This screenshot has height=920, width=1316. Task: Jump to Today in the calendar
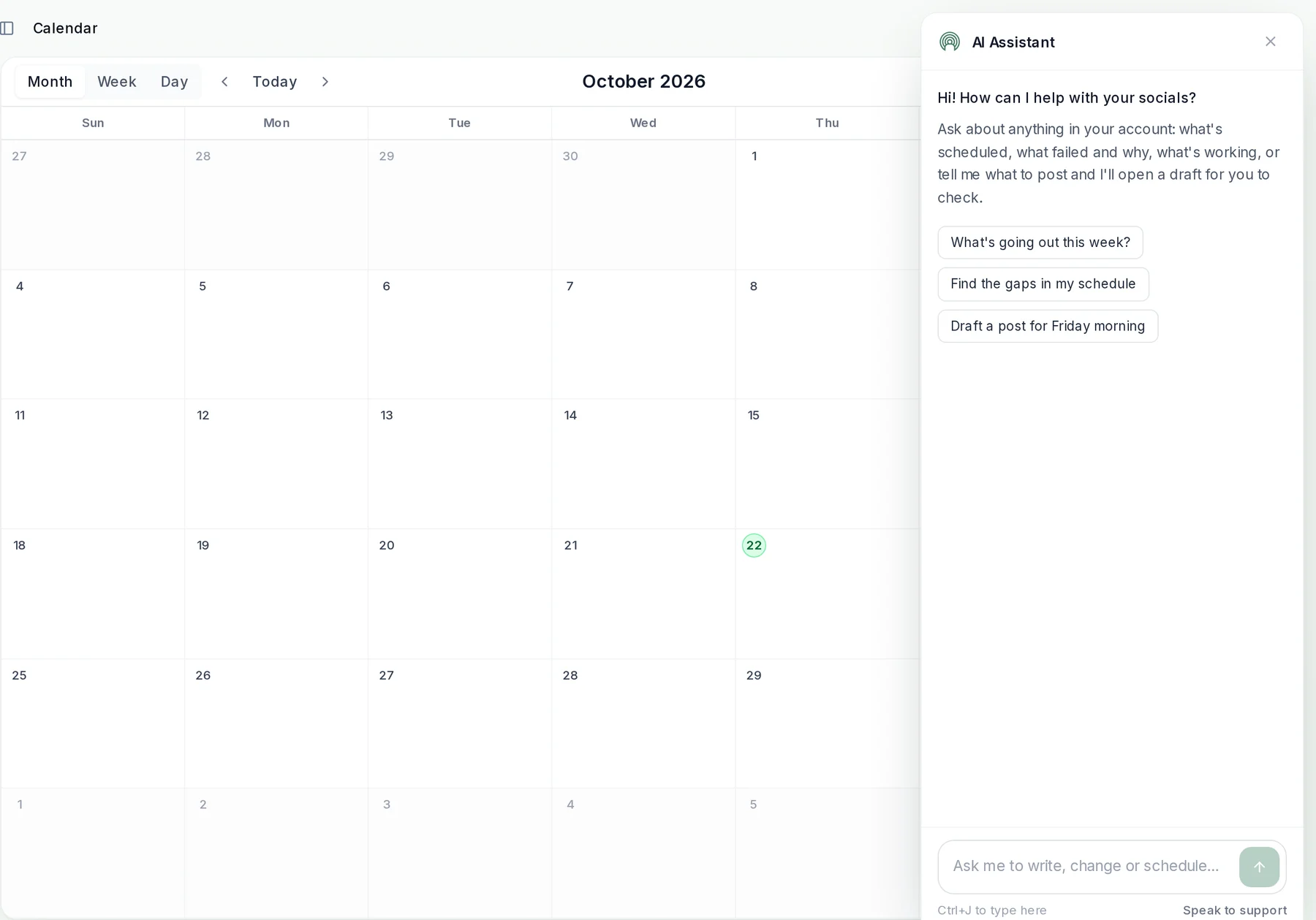[x=275, y=82]
